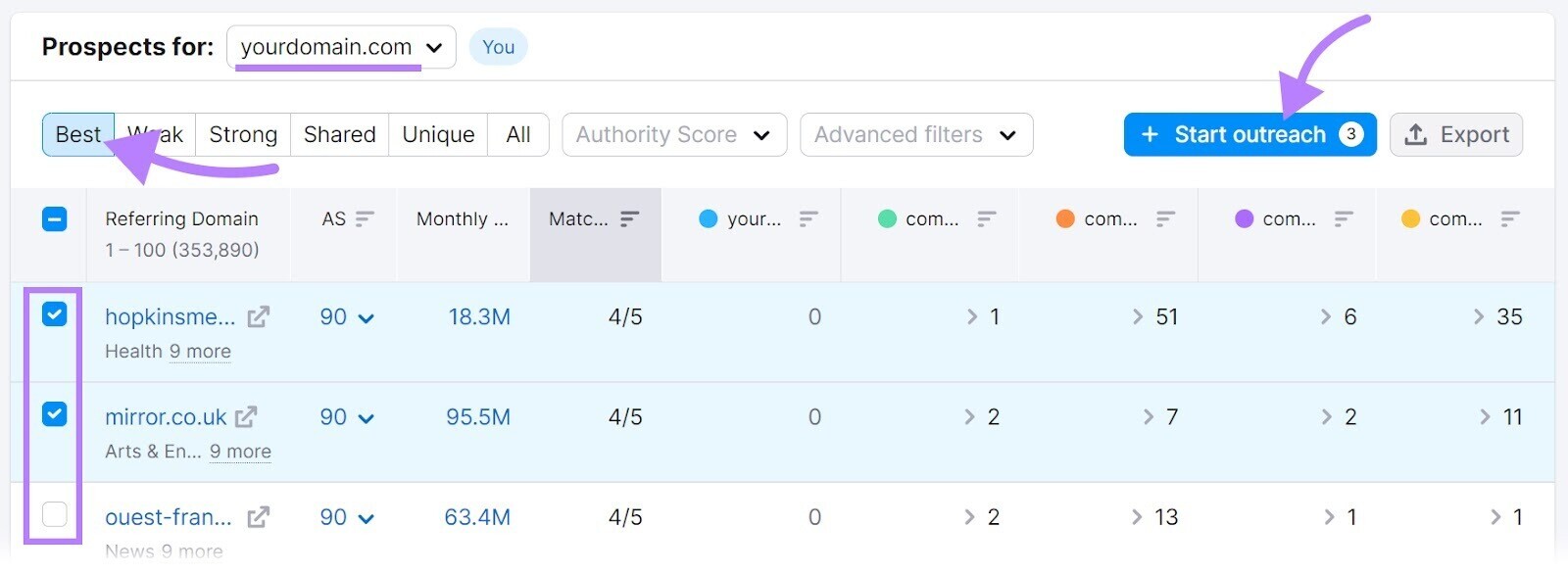The height and width of the screenshot is (575, 1568).
Task: Click the blue your... color dot
Action: [709, 219]
